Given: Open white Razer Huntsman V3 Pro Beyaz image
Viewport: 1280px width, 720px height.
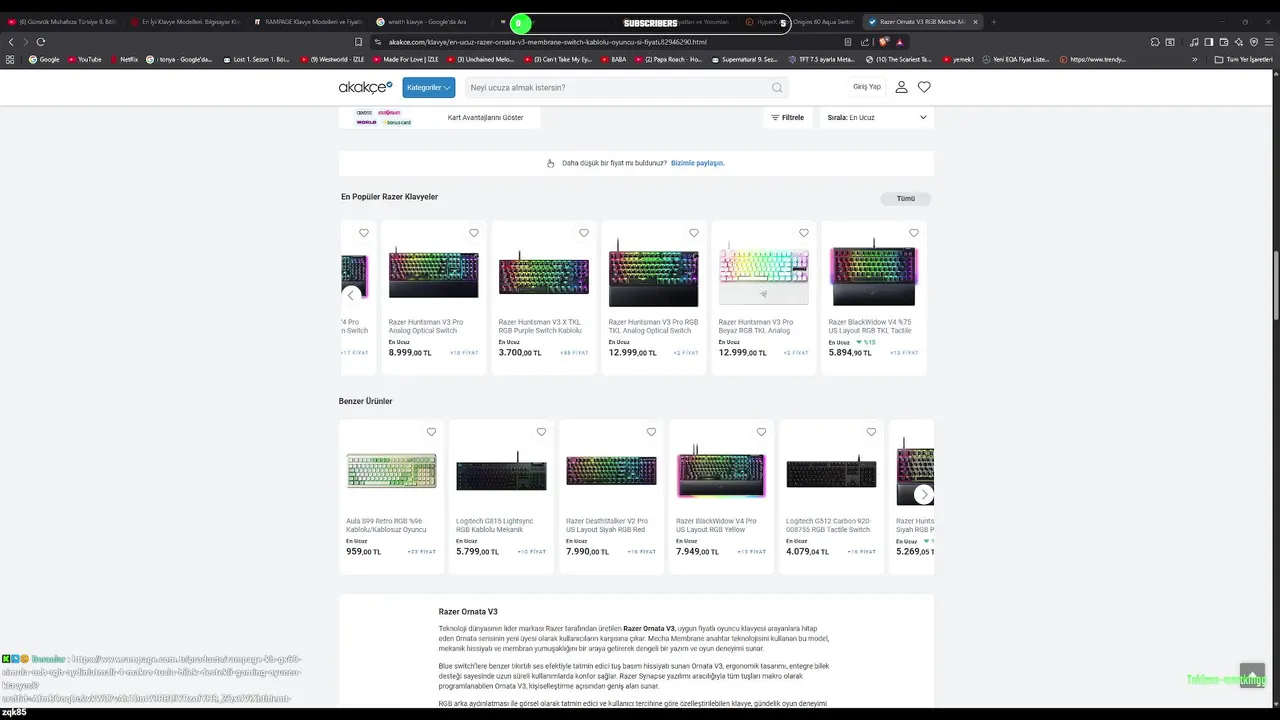Looking at the screenshot, I should click(763, 275).
